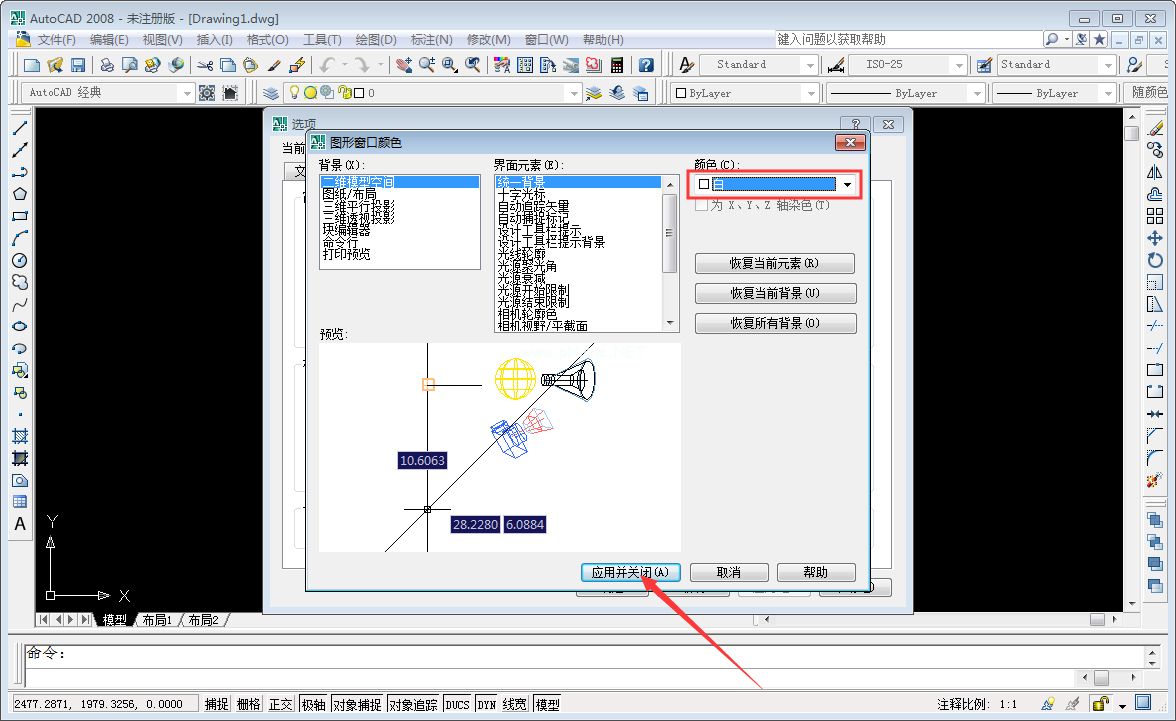
Task: Check 为 X、Y、Z 轴染色 option
Action: [x=701, y=204]
